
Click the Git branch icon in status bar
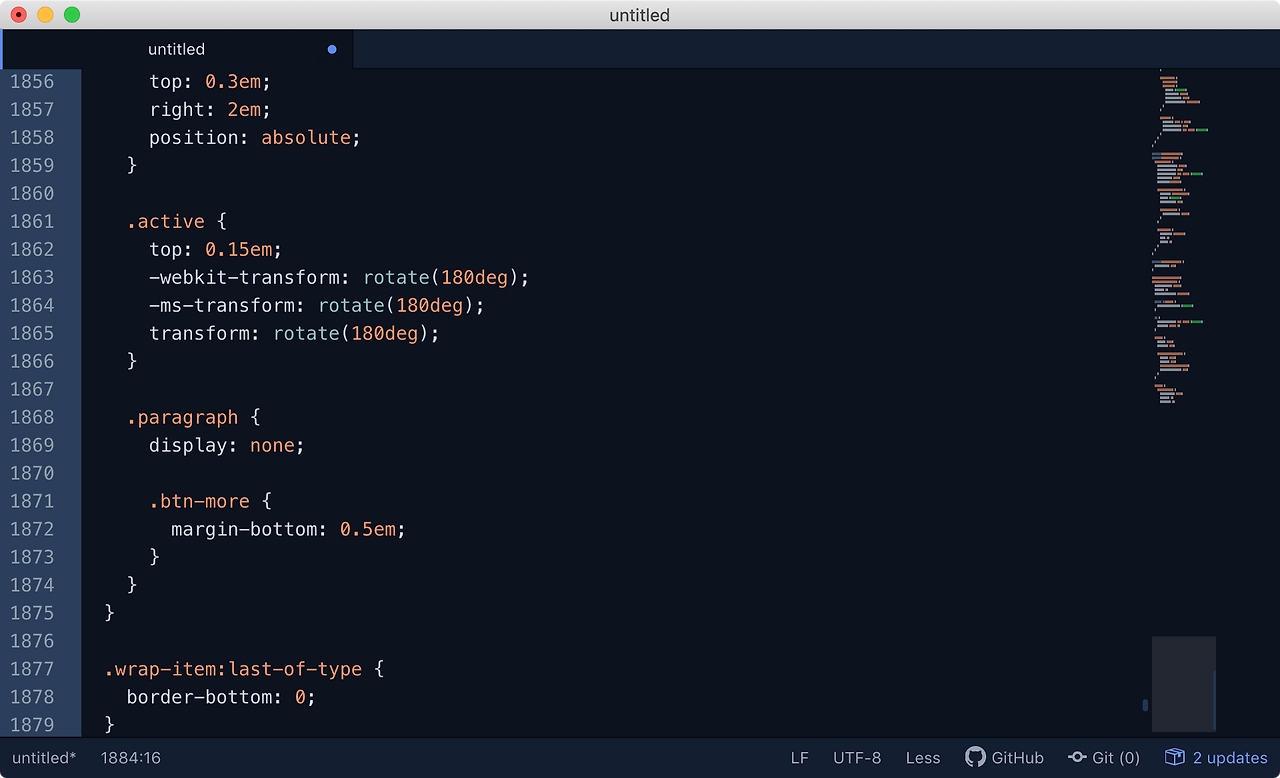(x=1078, y=757)
